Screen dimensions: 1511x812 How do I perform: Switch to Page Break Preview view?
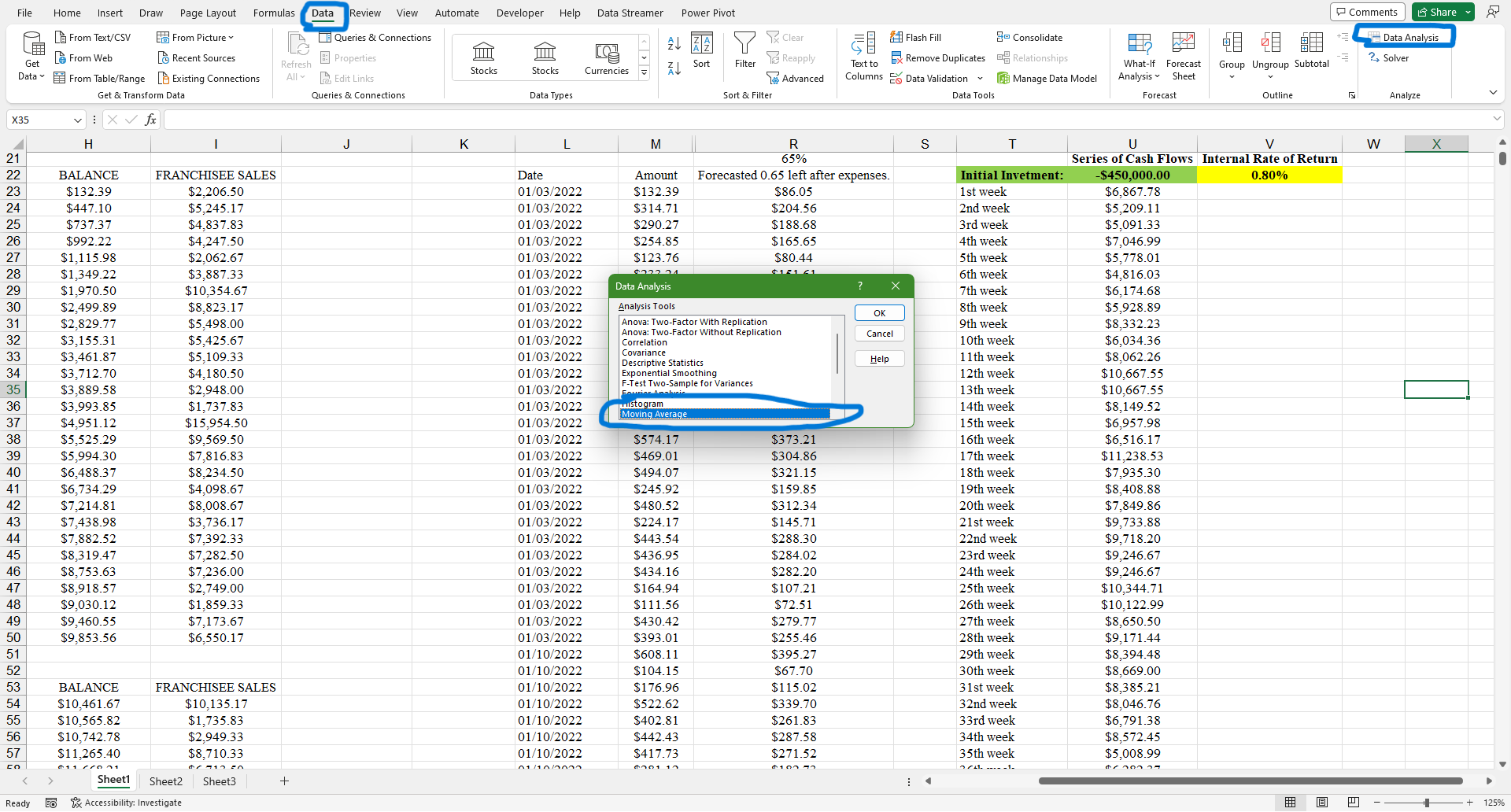tap(1353, 803)
